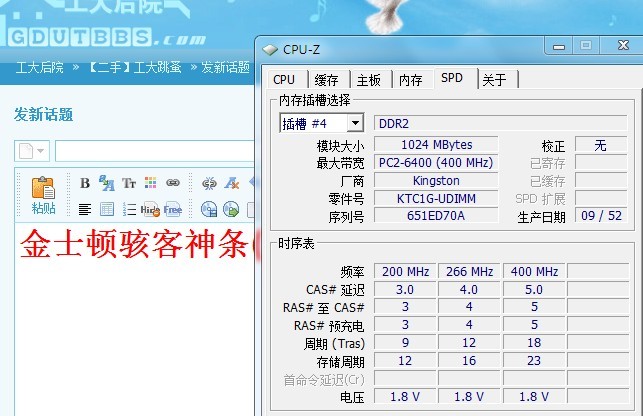
Task: Insert free content with the Free icon
Action: [173, 210]
